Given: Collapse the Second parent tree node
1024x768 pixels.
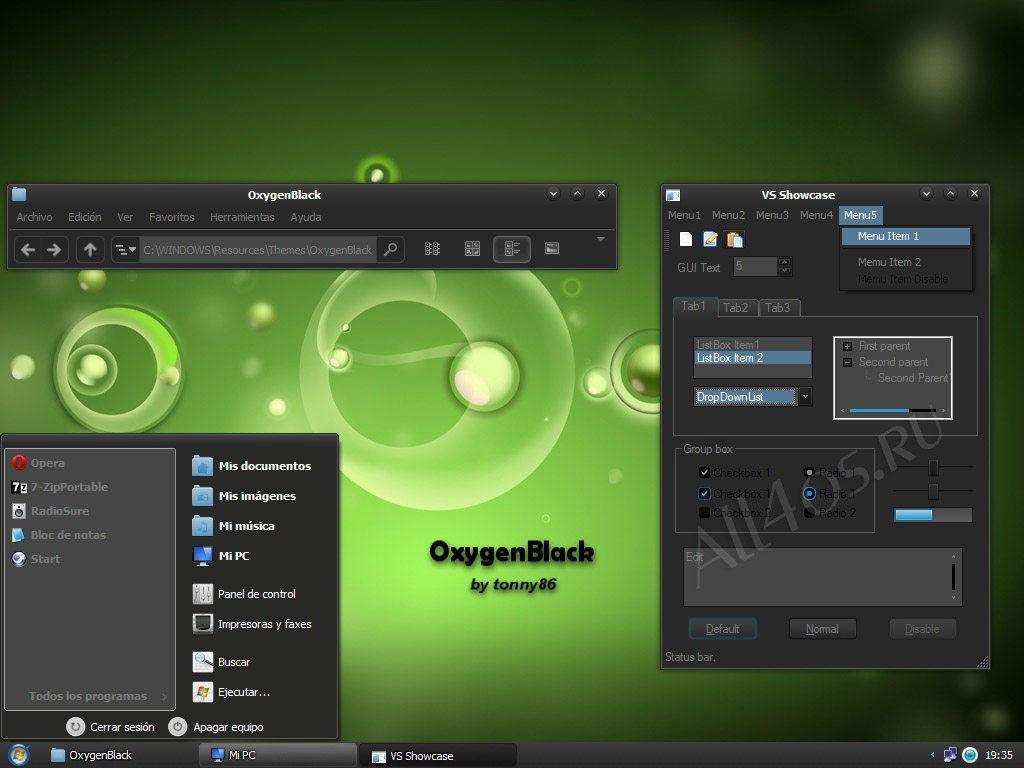Looking at the screenshot, I should (847, 362).
